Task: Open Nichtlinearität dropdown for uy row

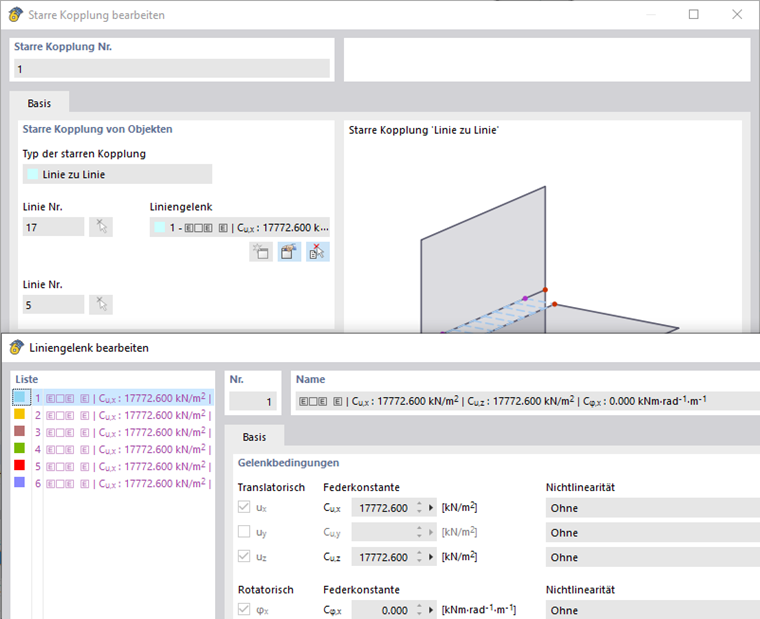Action: click(x=652, y=533)
